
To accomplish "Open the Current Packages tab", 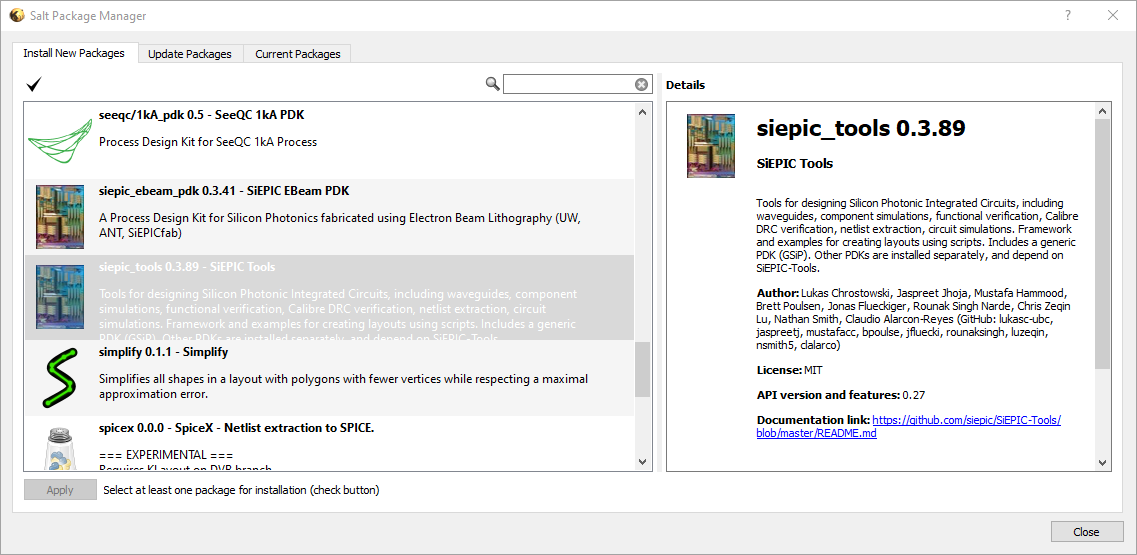I will click(297, 54).
